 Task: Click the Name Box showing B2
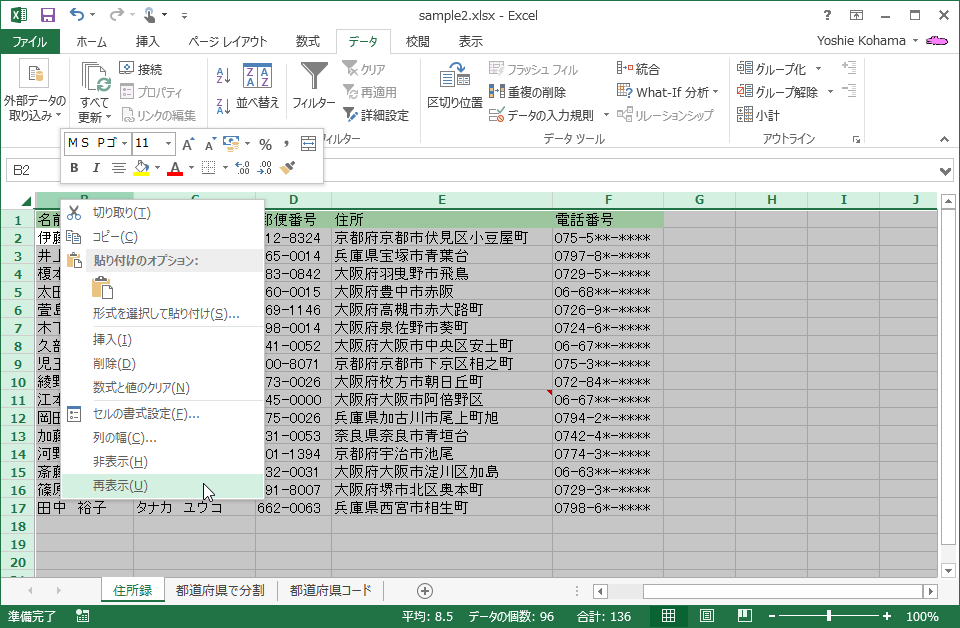click(33, 170)
